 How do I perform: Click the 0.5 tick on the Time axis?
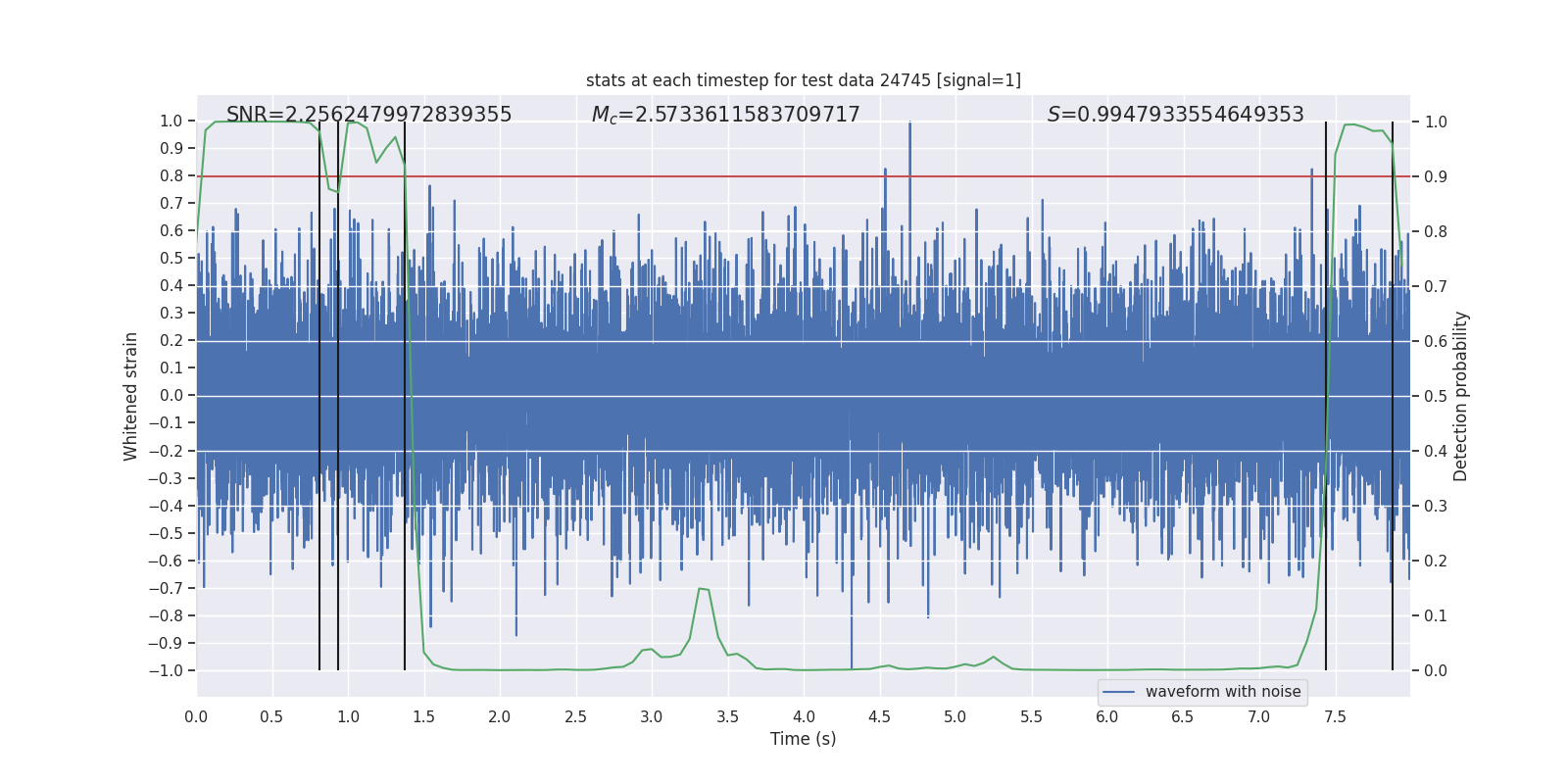point(271,717)
